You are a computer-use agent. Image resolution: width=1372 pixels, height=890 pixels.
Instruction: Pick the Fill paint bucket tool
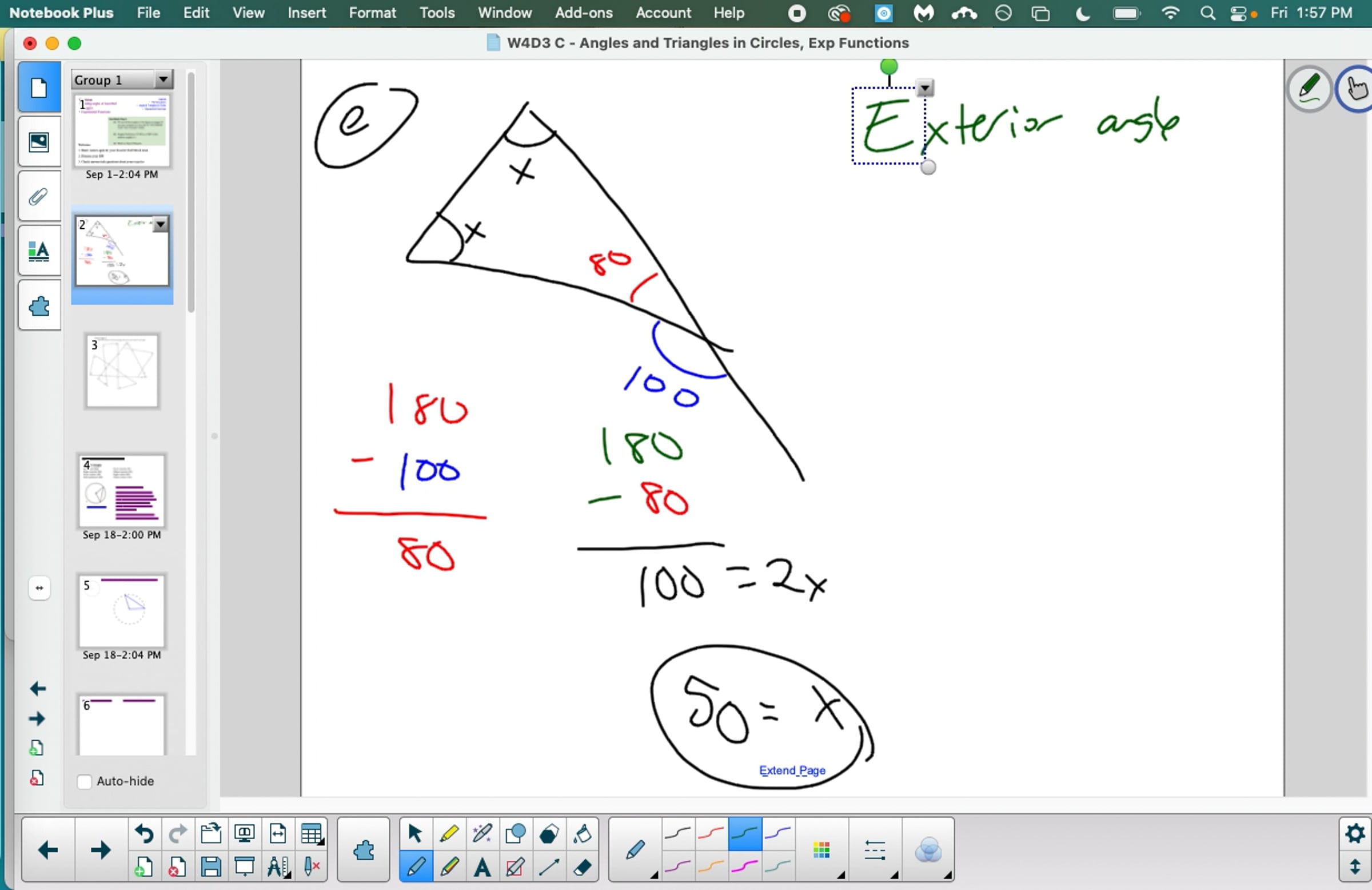tap(582, 833)
